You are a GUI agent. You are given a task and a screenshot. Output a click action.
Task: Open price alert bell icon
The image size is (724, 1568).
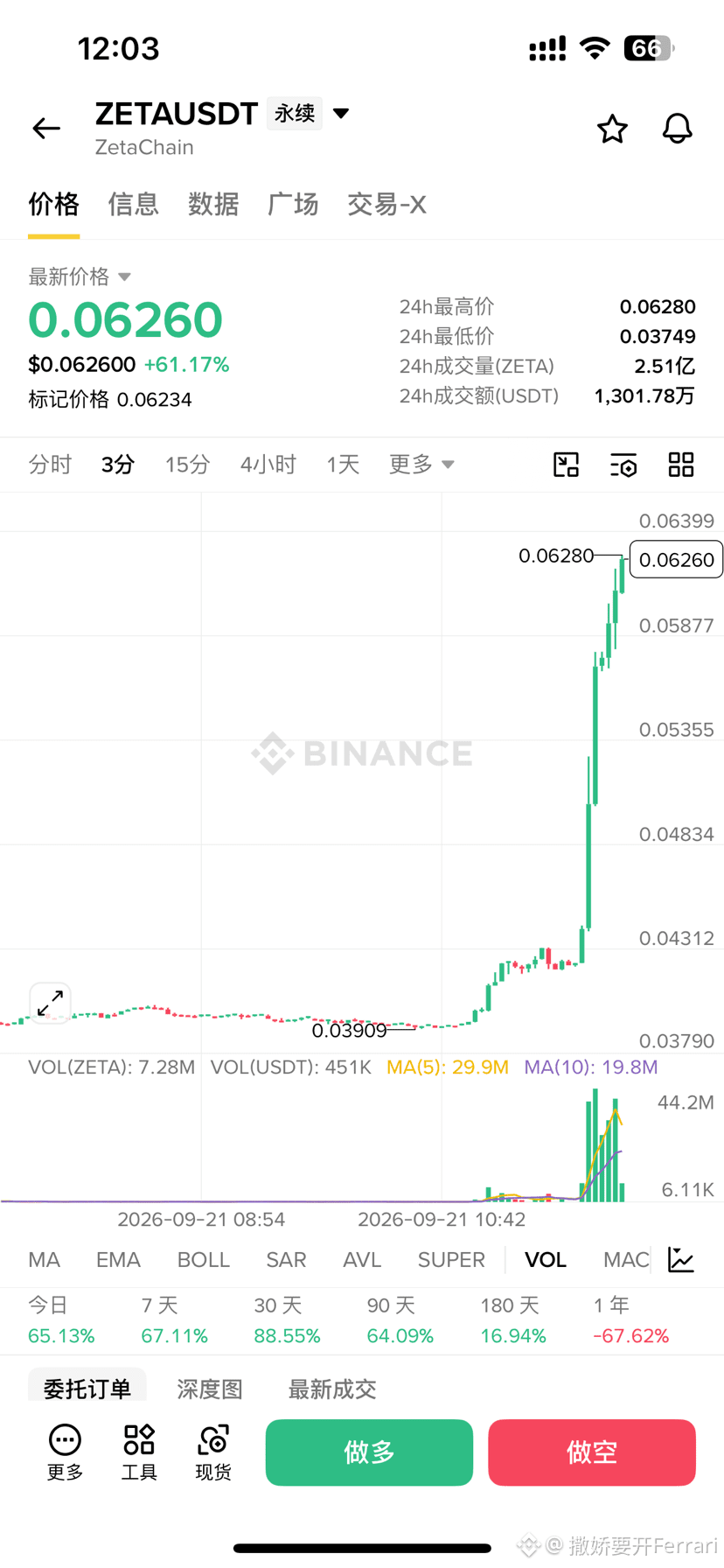[x=677, y=129]
